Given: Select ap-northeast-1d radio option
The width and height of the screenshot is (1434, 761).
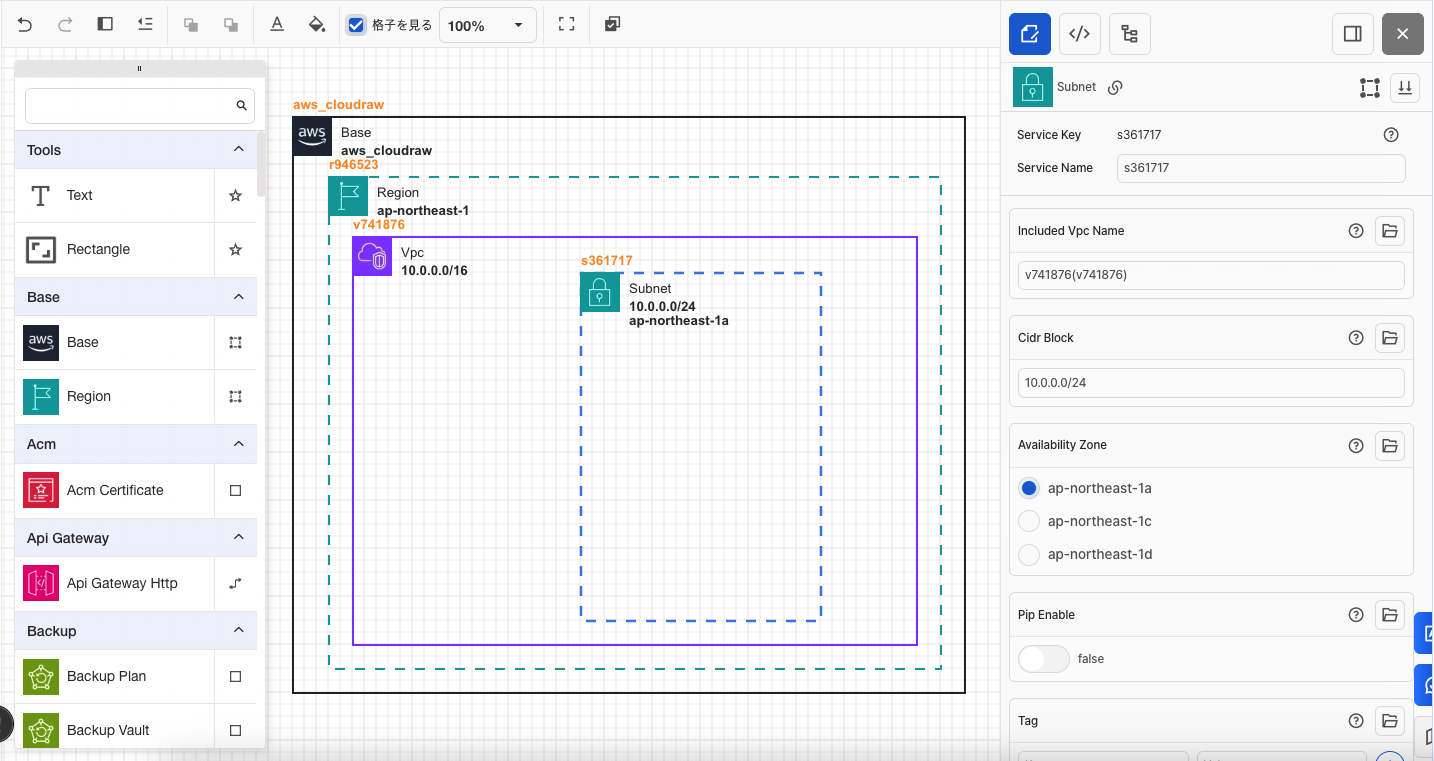Looking at the screenshot, I should [1029, 554].
